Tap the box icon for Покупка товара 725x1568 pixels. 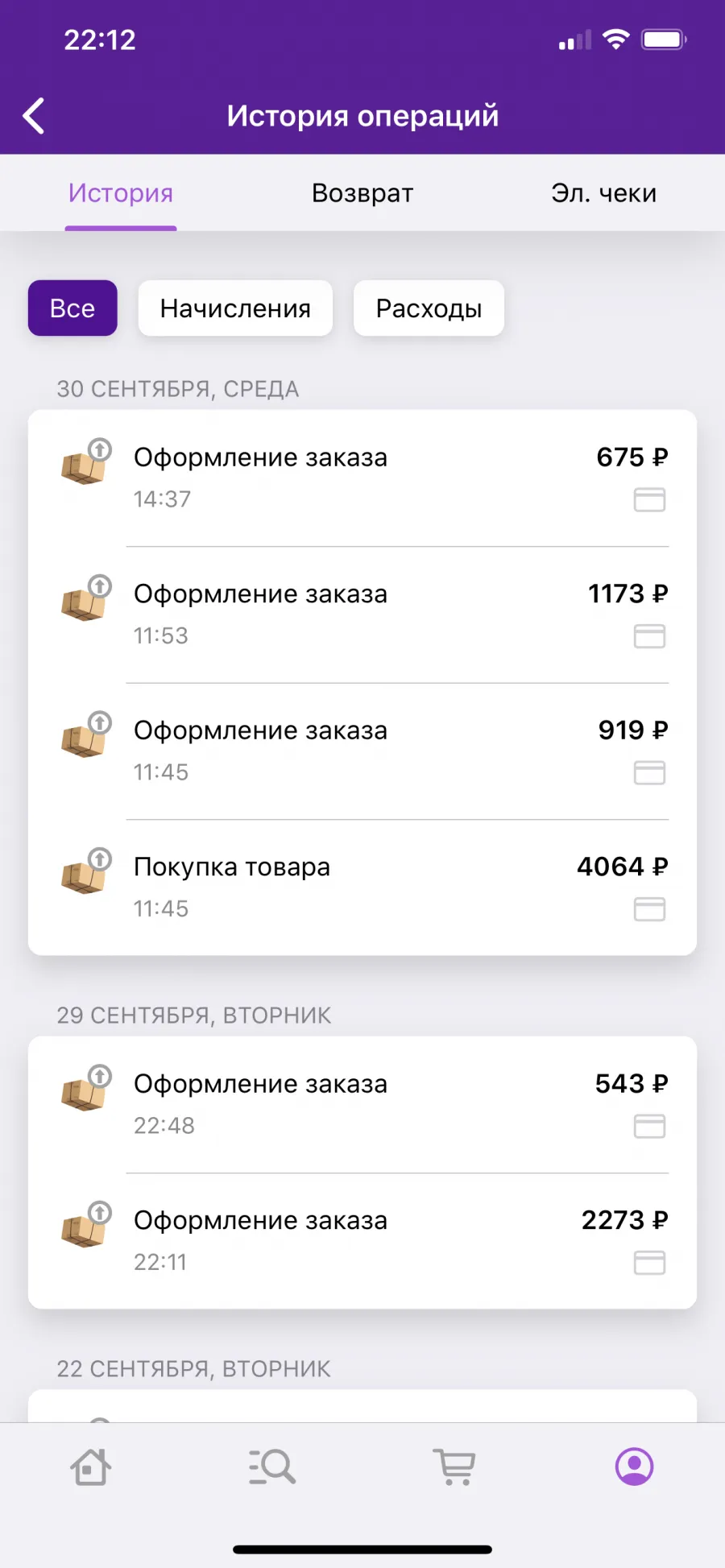[x=86, y=871]
